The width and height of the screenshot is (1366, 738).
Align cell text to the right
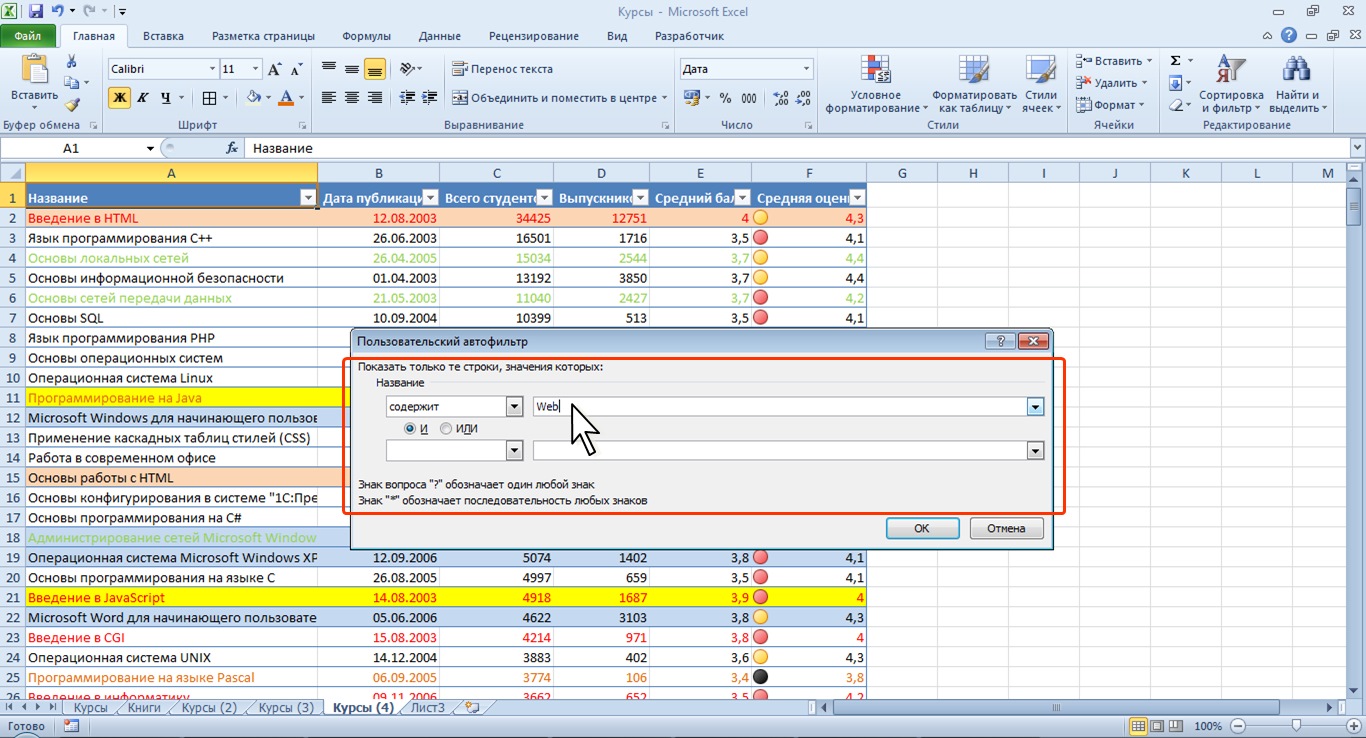coord(375,98)
